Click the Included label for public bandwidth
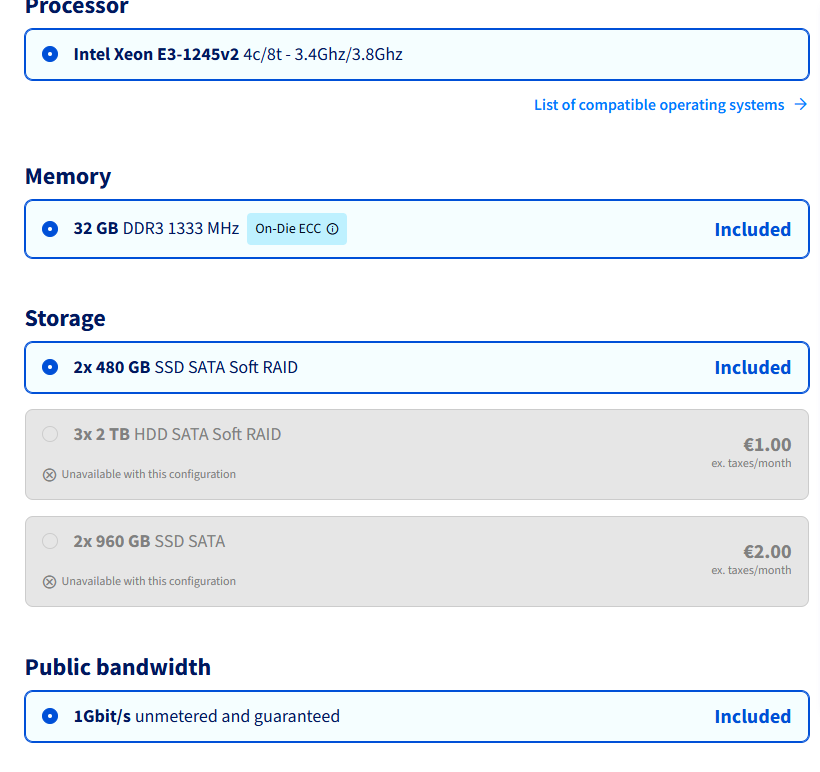Image resolution: width=820 pixels, height=772 pixels. click(752, 716)
